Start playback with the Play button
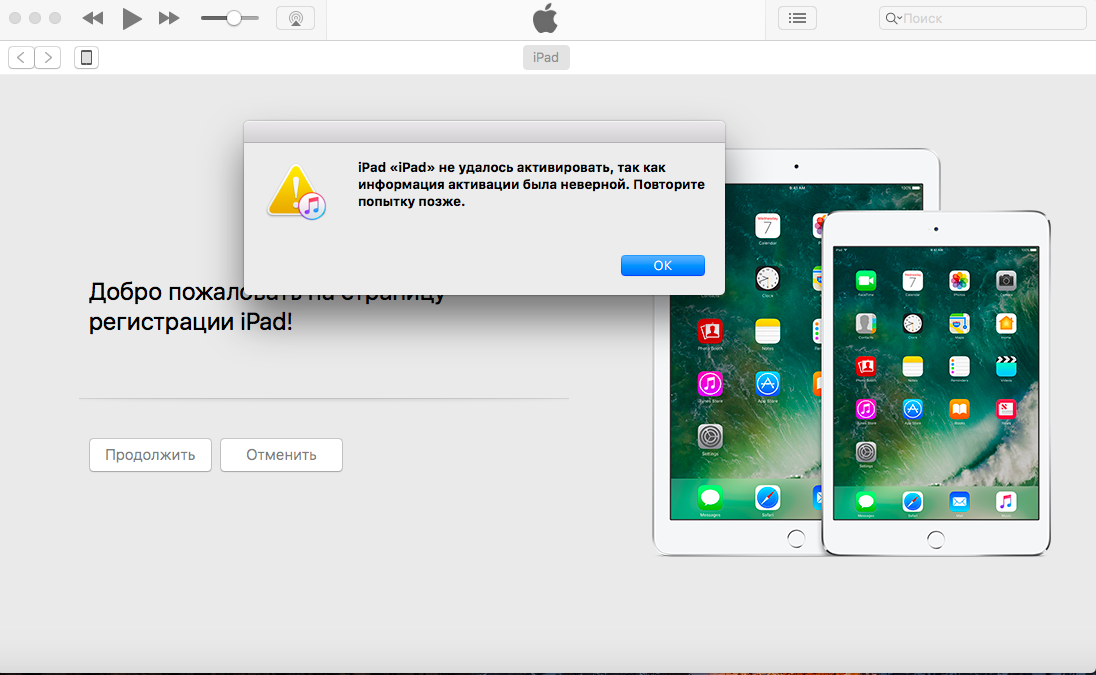The height and width of the screenshot is (675, 1096). (x=131, y=18)
